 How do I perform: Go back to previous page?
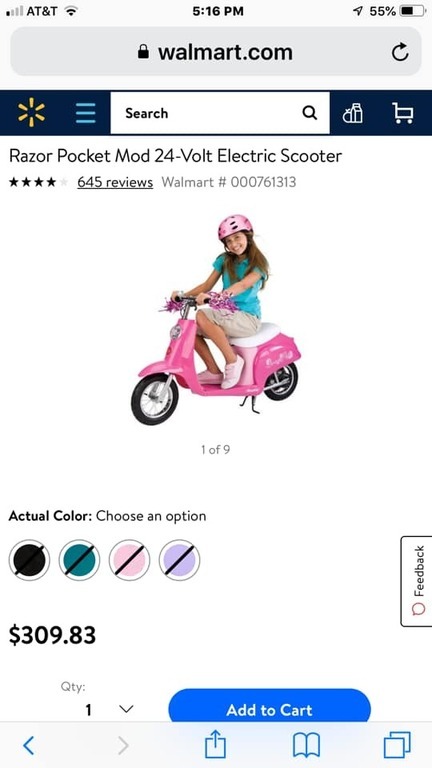pos(29,745)
